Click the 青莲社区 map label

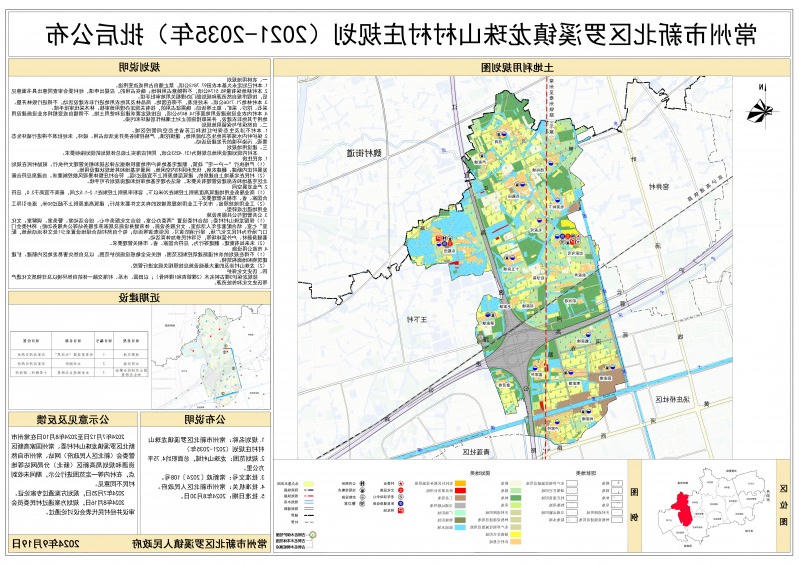pos(476,452)
